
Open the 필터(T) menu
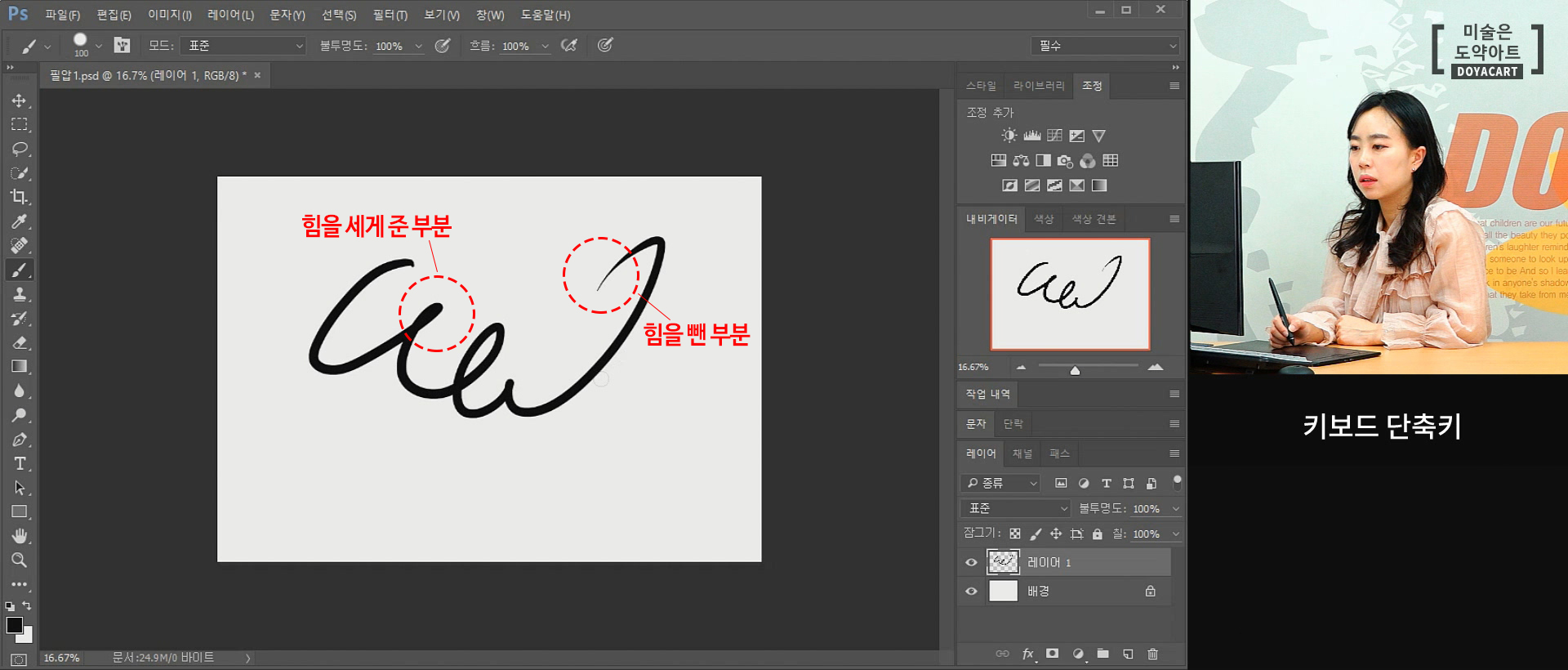click(x=390, y=15)
